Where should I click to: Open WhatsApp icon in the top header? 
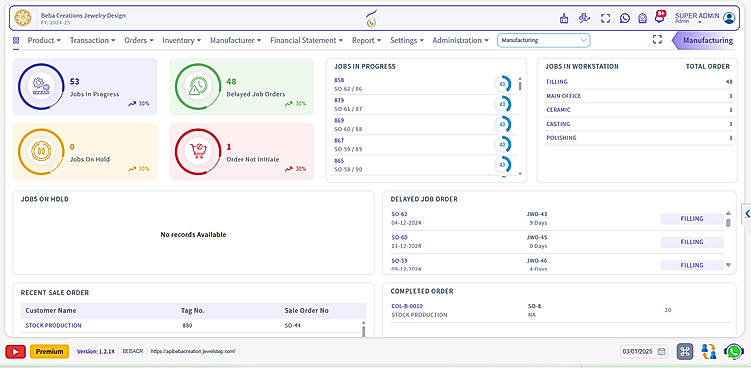pyautogui.click(x=625, y=18)
